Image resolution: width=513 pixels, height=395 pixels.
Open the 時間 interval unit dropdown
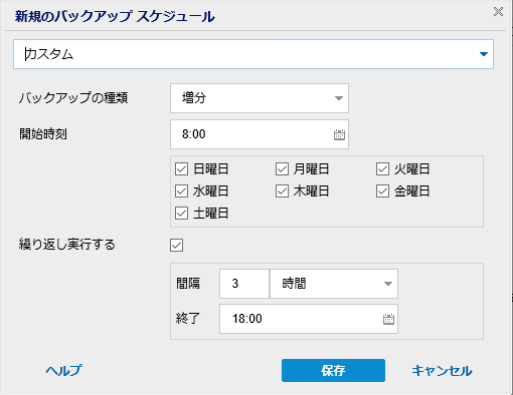coord(334,284)
